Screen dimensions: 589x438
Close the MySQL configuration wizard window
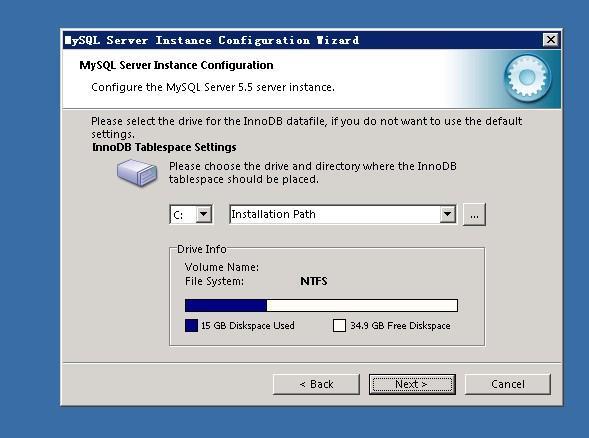click(551, 40)
